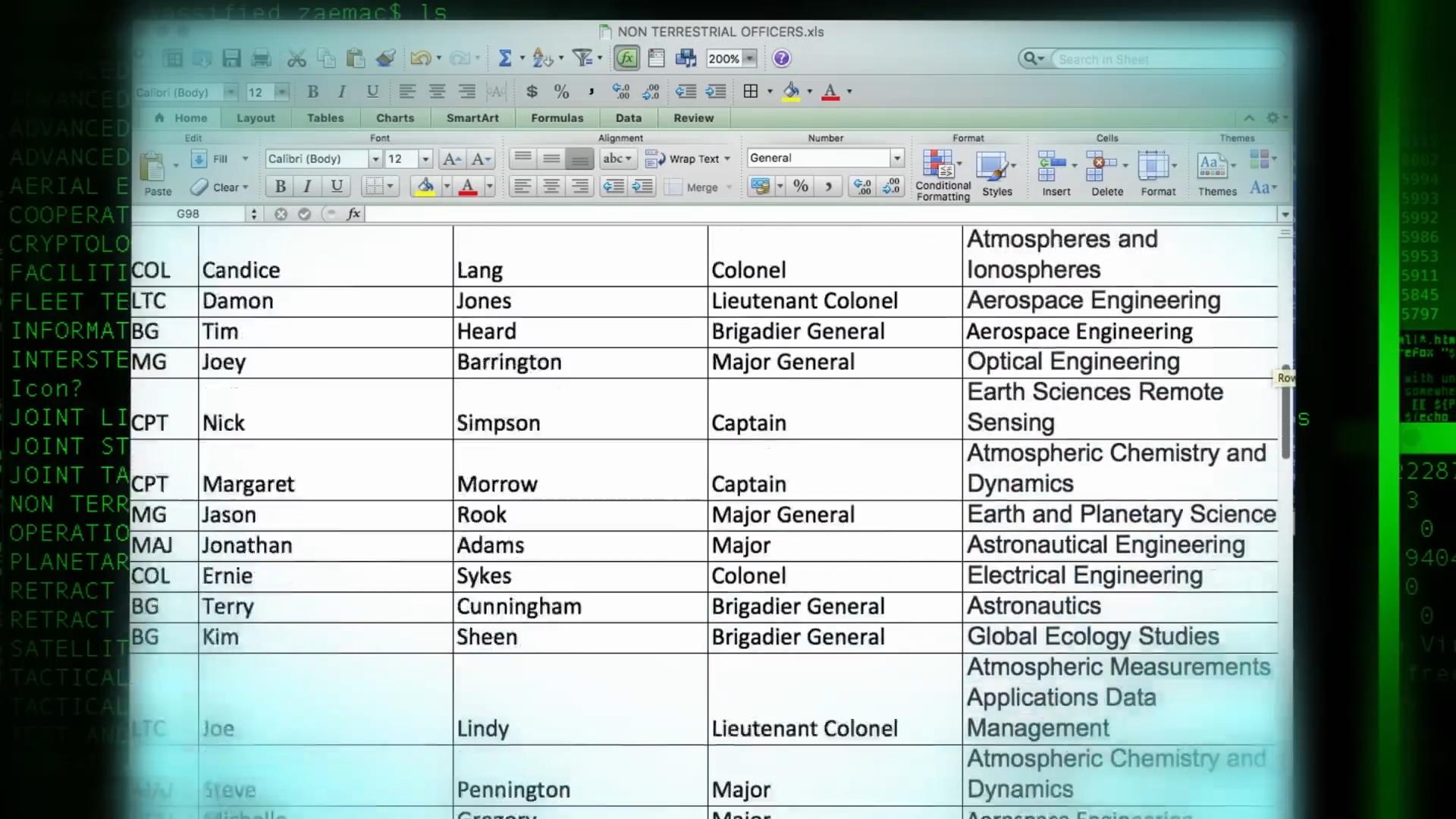This screenshot has height=819, width=1456.
Task: Switch to the Formulas tab
Action: coord(557,118)
